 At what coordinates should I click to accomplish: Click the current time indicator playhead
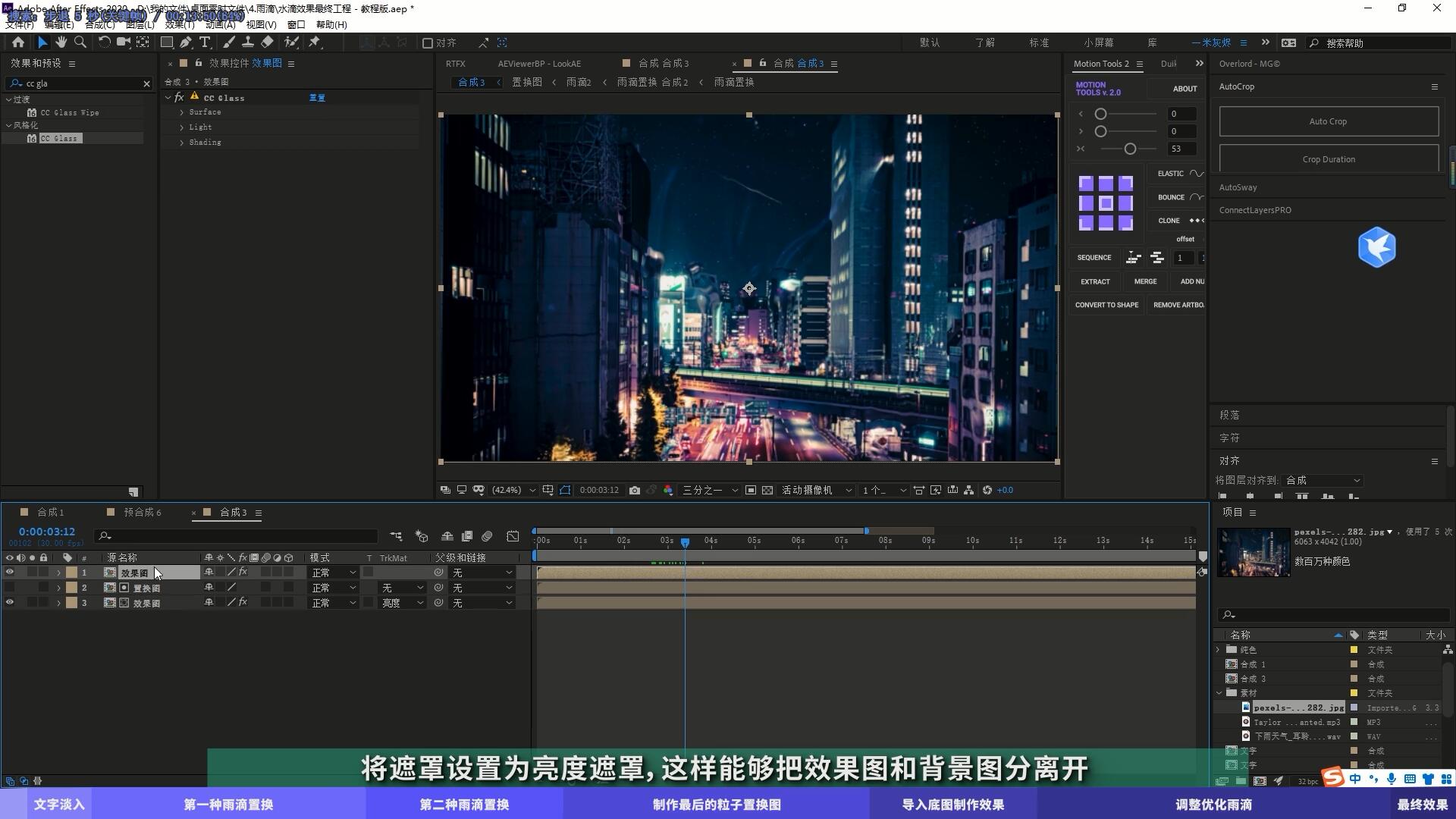[685, 542]
